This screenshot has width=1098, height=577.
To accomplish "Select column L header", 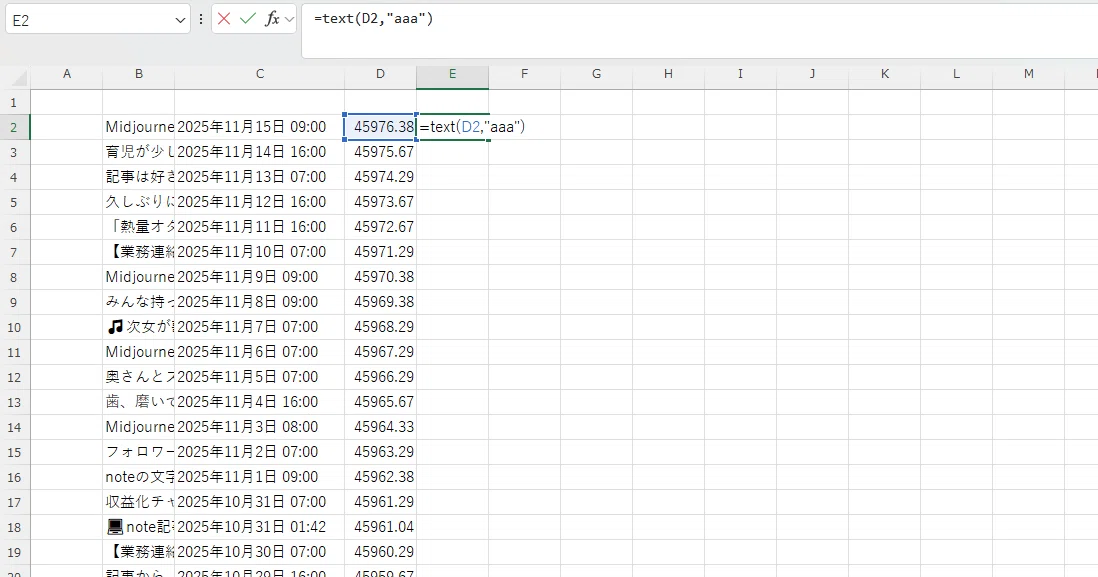I will click(957, 74).
